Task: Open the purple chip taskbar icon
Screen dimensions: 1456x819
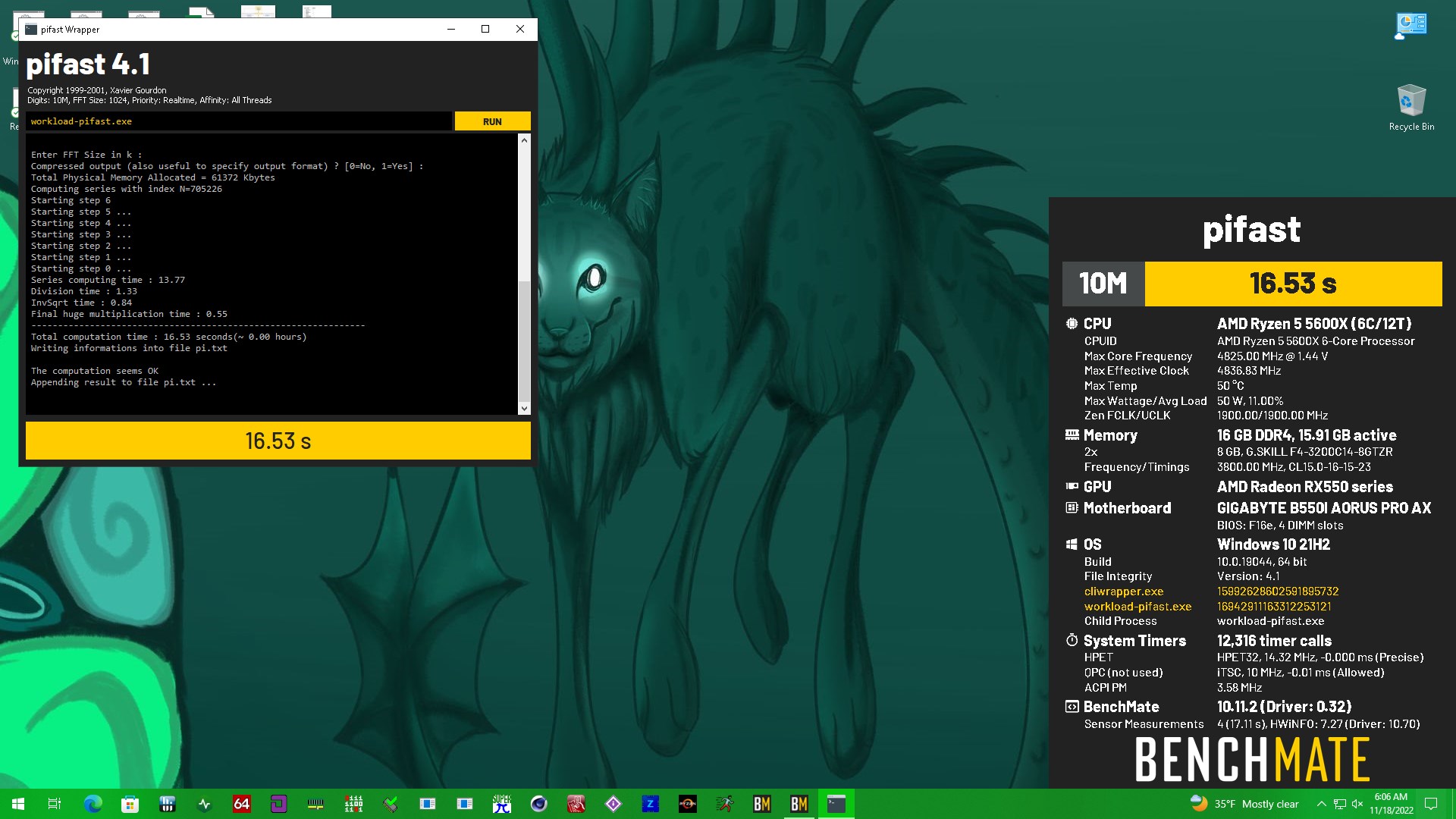Action: pos(278,804)
